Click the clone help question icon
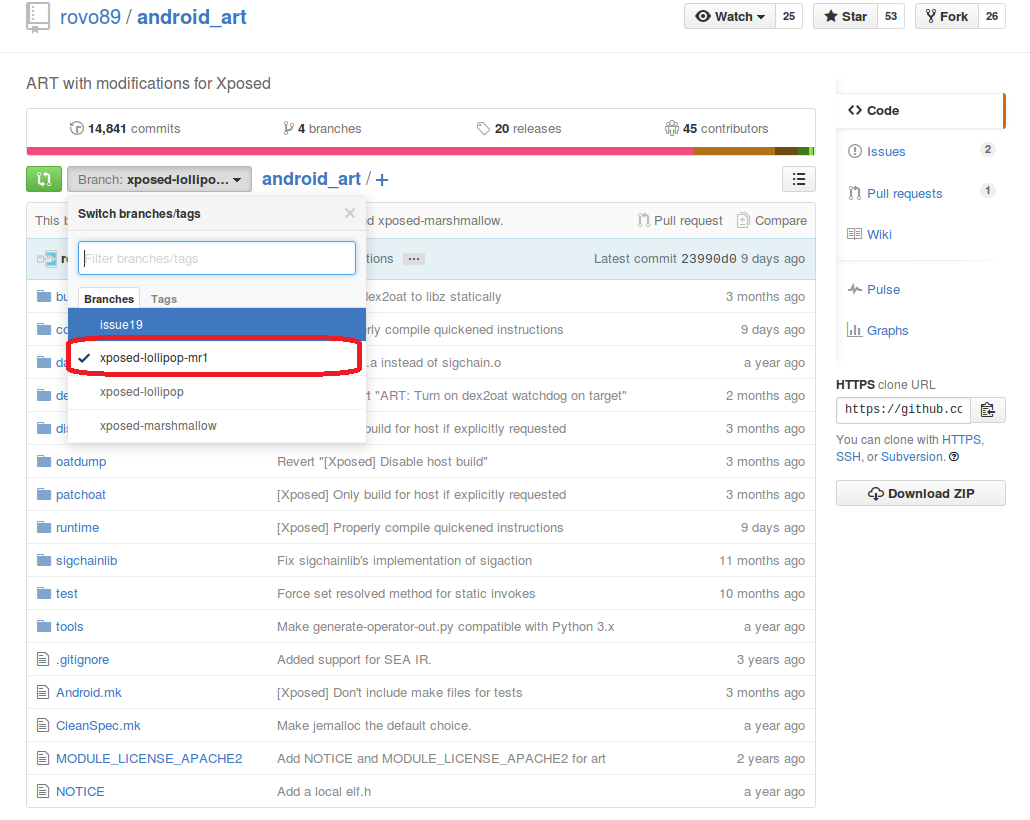 pos(954,457)
